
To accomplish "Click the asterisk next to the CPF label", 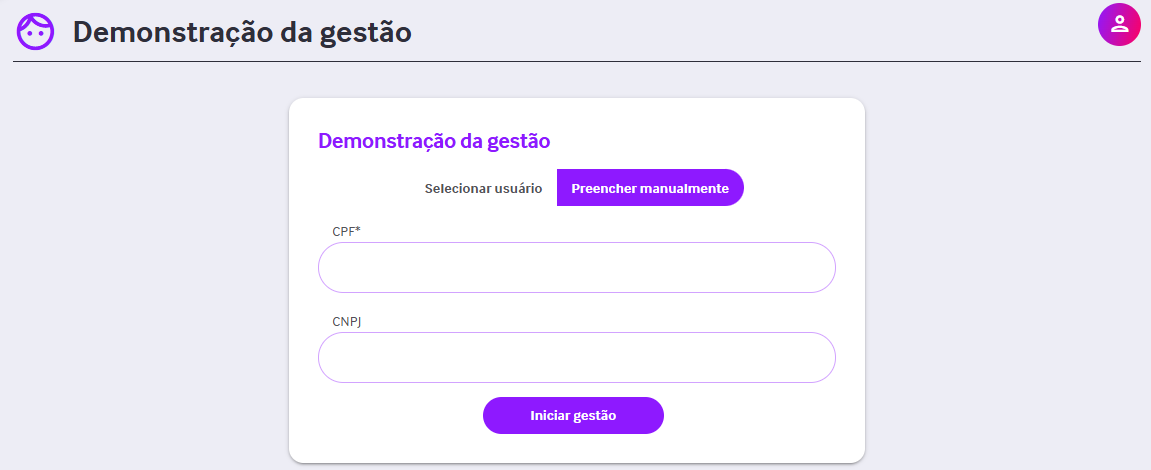I will click(x=358, y=229).
